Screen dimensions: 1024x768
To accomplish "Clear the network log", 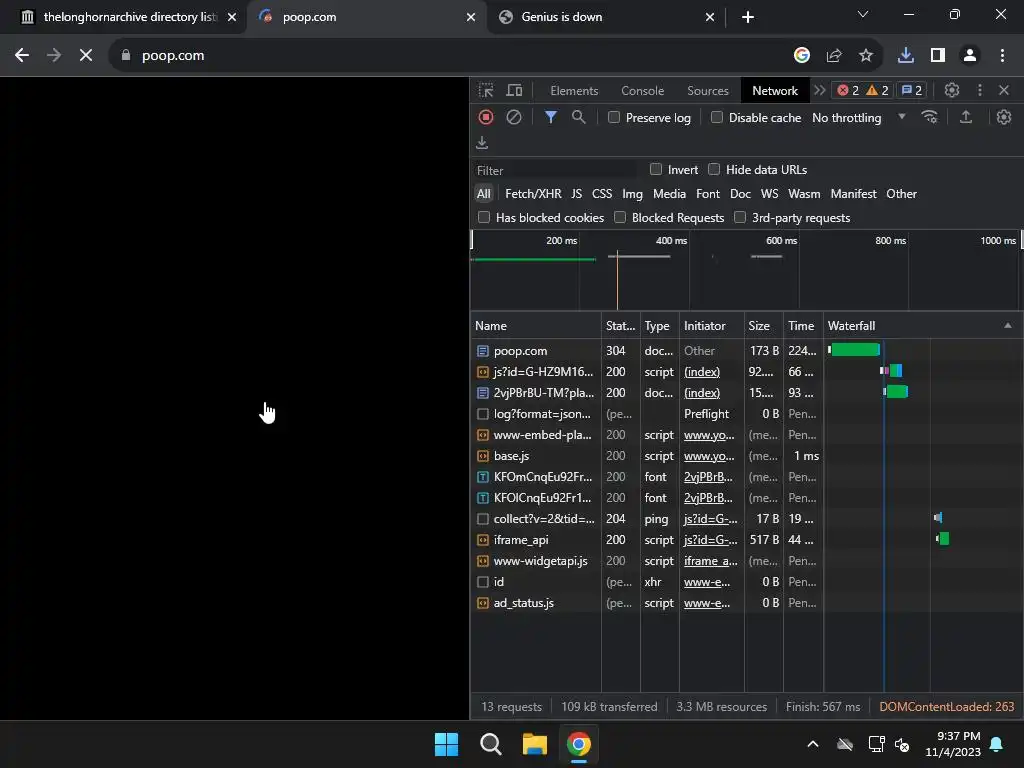I will click(x=514, y=117).
